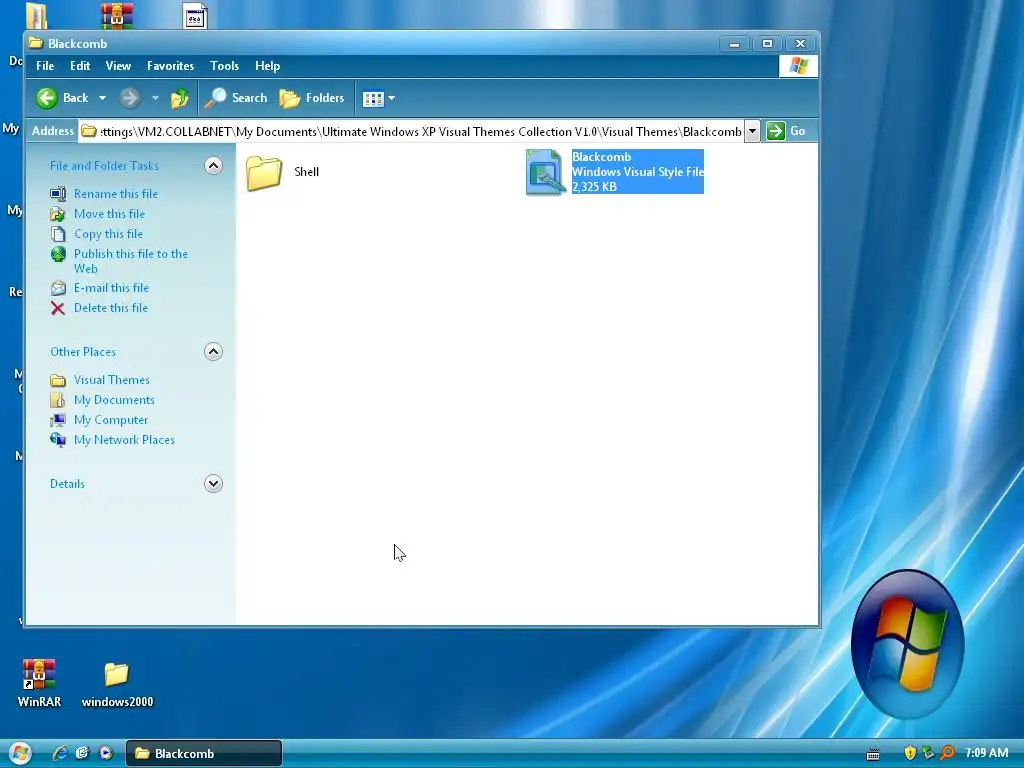Collapse the File and Folder Tasks section
The width and height of the screenshot is (1024, 768).
click(213, 166)
